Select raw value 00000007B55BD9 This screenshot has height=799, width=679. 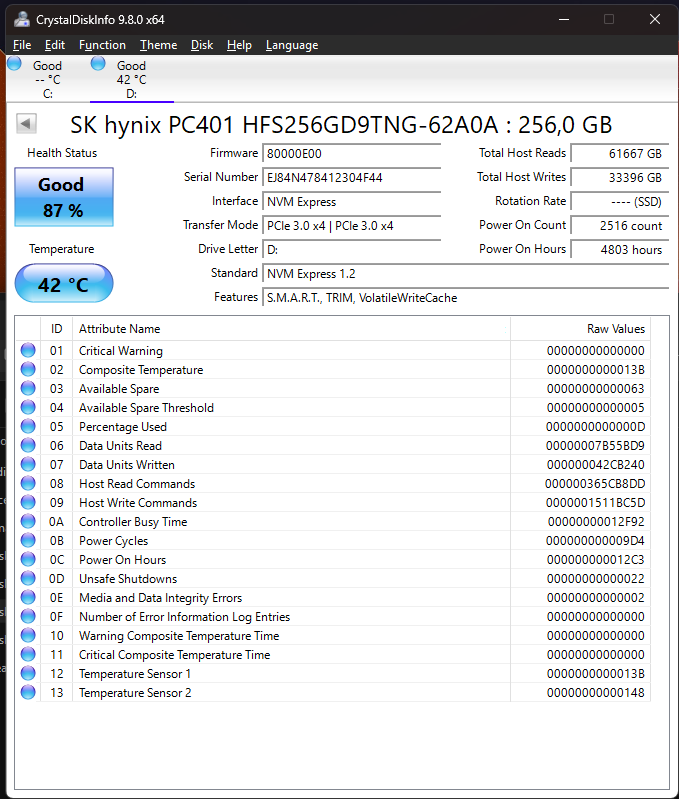[595, 446]
